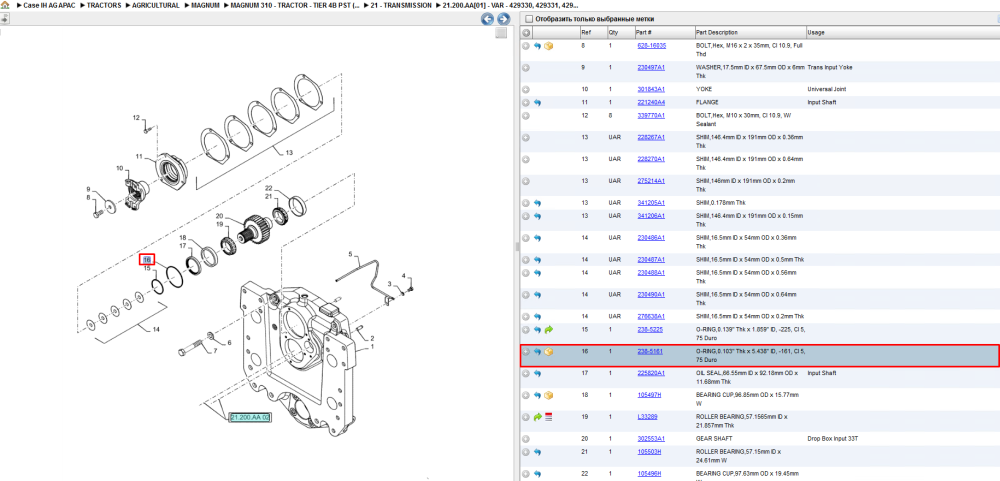1000x481 pixels.
Task: Click Universal Joint usage text
Action: (x=827, y=89)
